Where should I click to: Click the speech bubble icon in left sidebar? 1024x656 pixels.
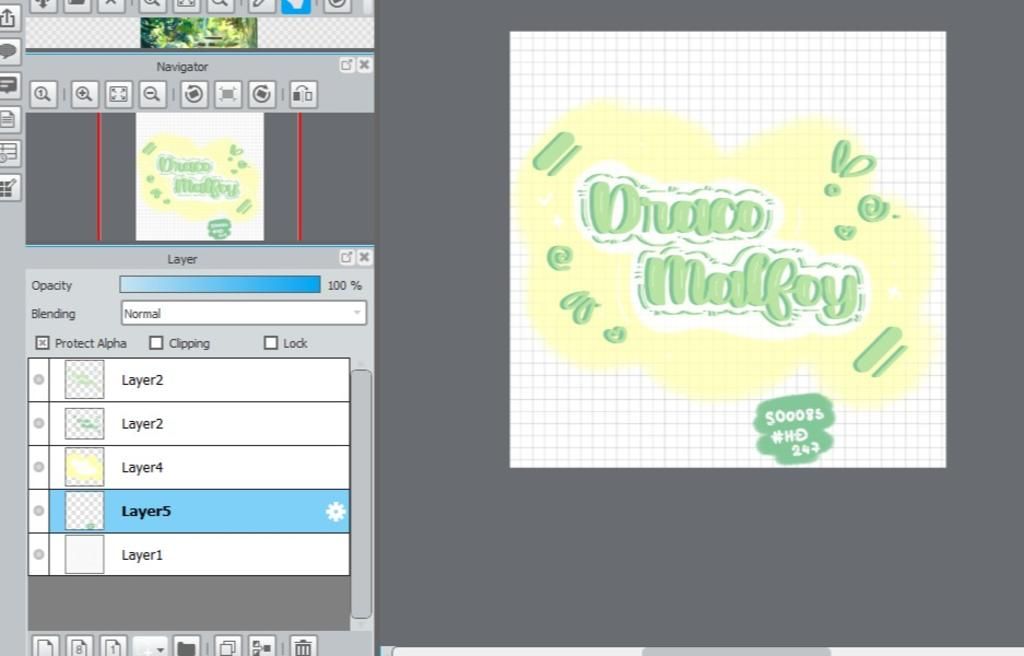[x=8, y=51]
